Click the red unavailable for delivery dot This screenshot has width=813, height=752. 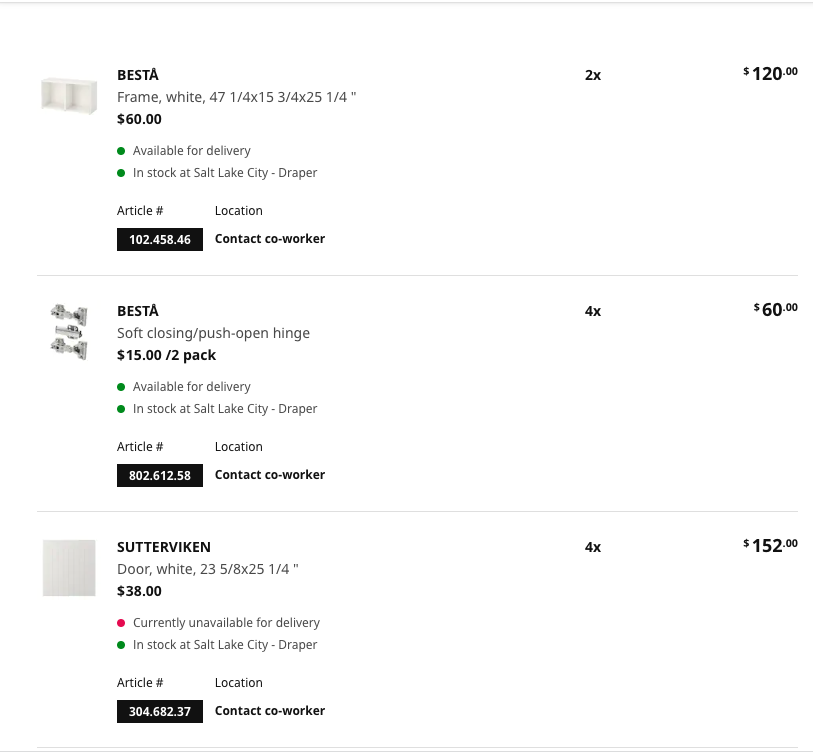pyautogui.click(x=121, y=623)
